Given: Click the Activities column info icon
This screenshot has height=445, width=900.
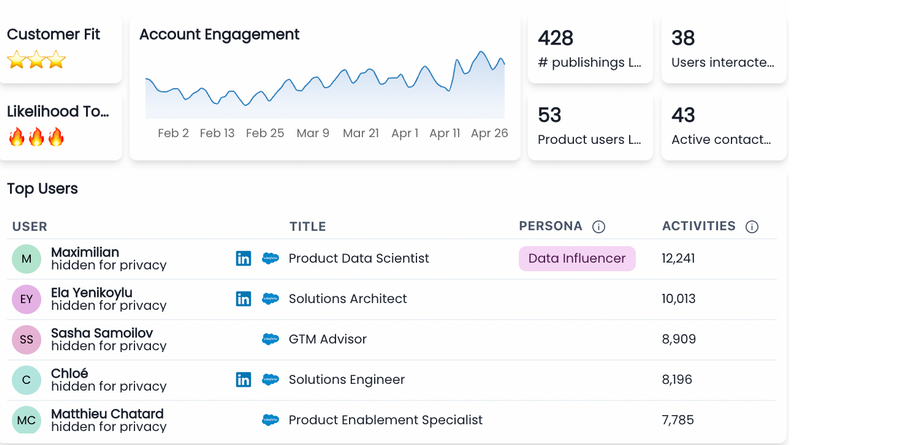Looking at the screenshot, I should click(752, 227).
